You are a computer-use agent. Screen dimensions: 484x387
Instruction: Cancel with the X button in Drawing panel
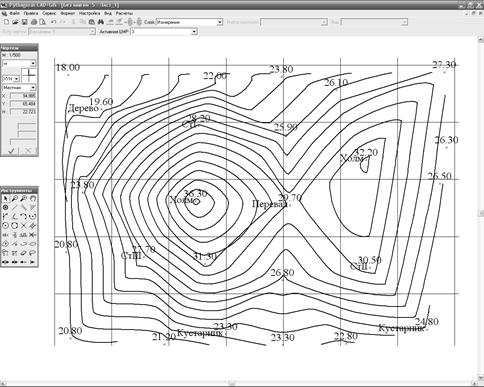click(x=28, y=151)
